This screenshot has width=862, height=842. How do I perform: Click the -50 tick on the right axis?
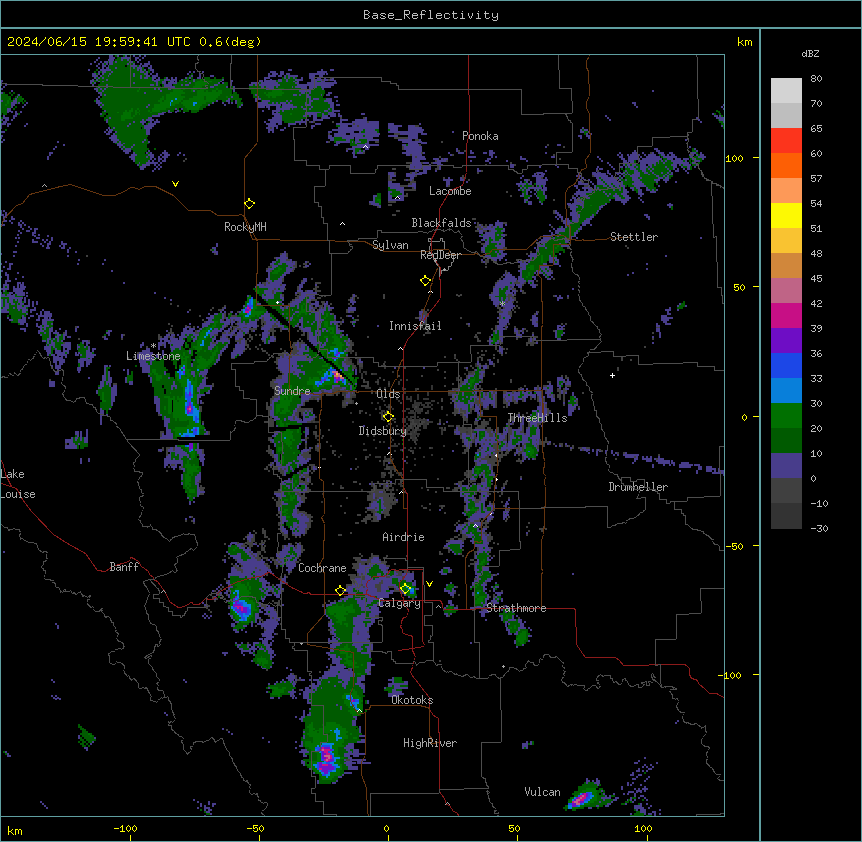coord(734,546)
